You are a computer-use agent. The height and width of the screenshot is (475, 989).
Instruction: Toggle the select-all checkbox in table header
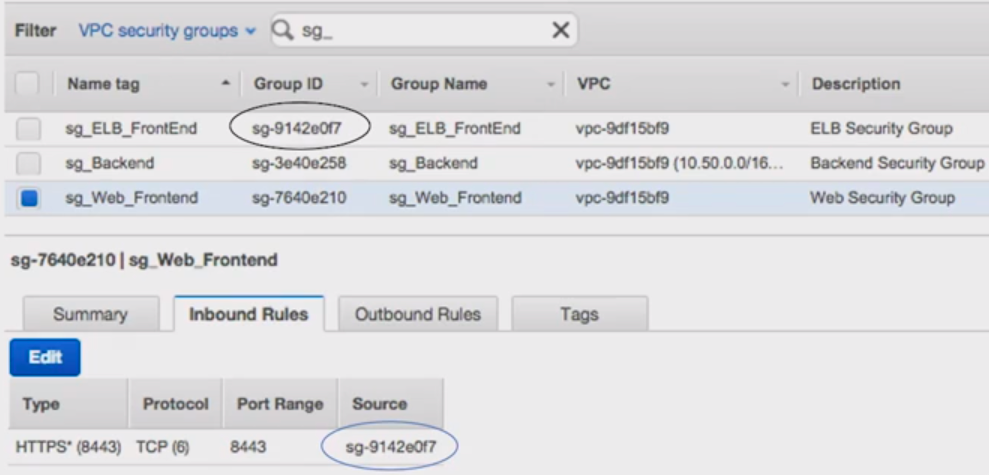27,83
